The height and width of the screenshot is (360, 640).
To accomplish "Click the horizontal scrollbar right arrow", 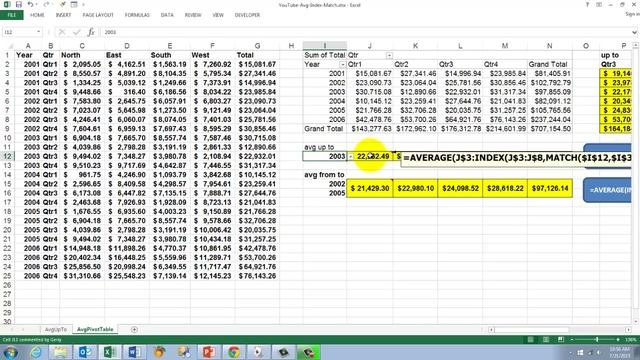I will click(629, 329).
